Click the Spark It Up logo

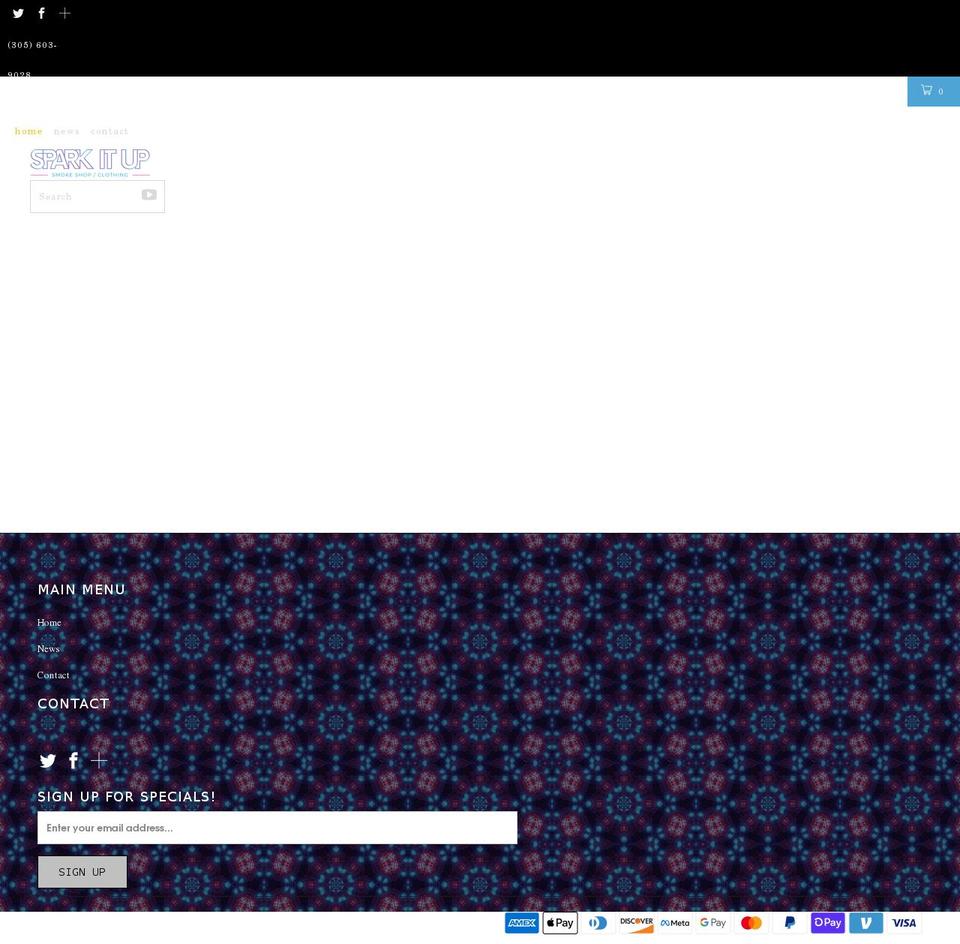point(89,162)
